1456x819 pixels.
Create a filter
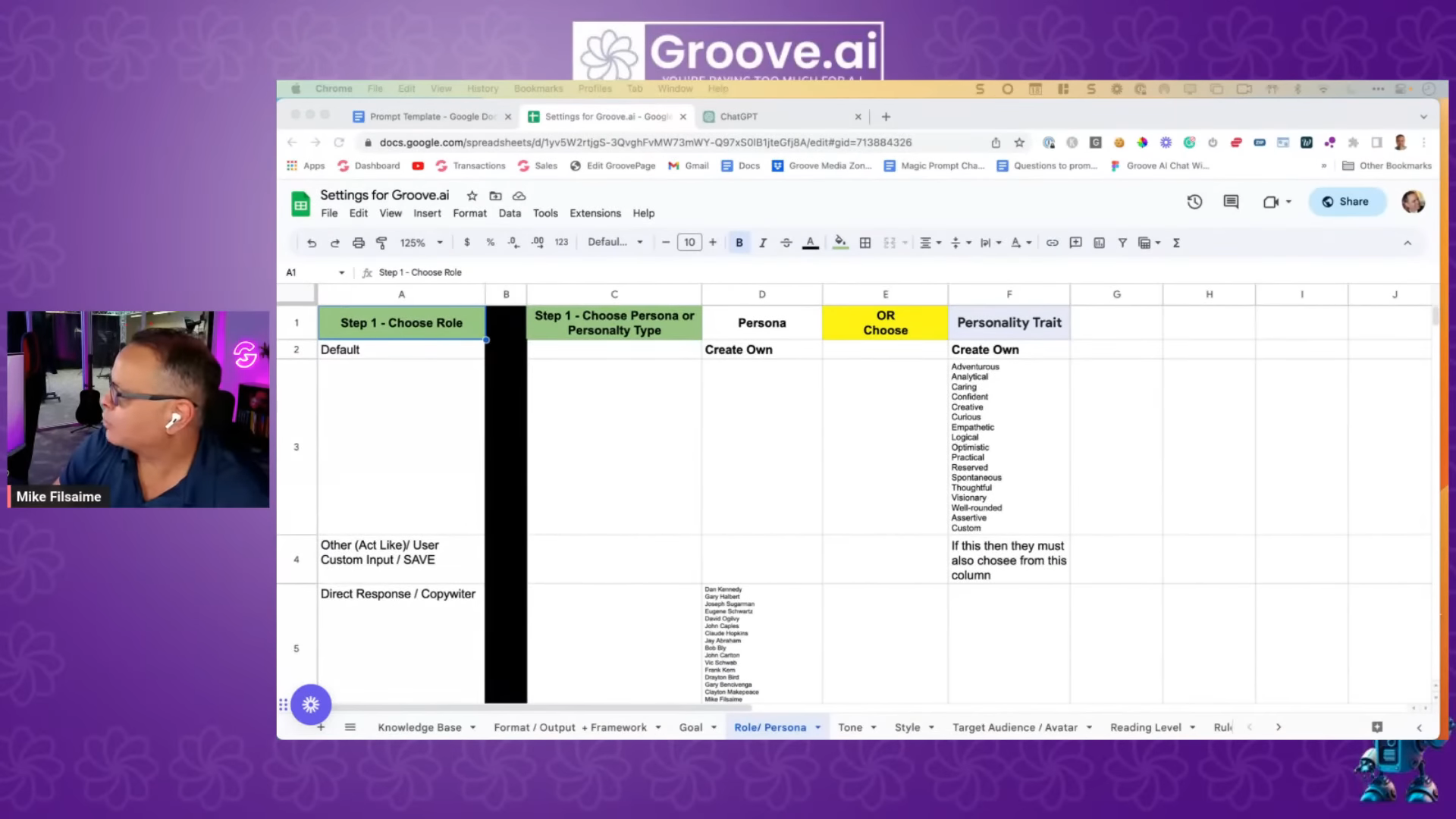coord(1122,243)
